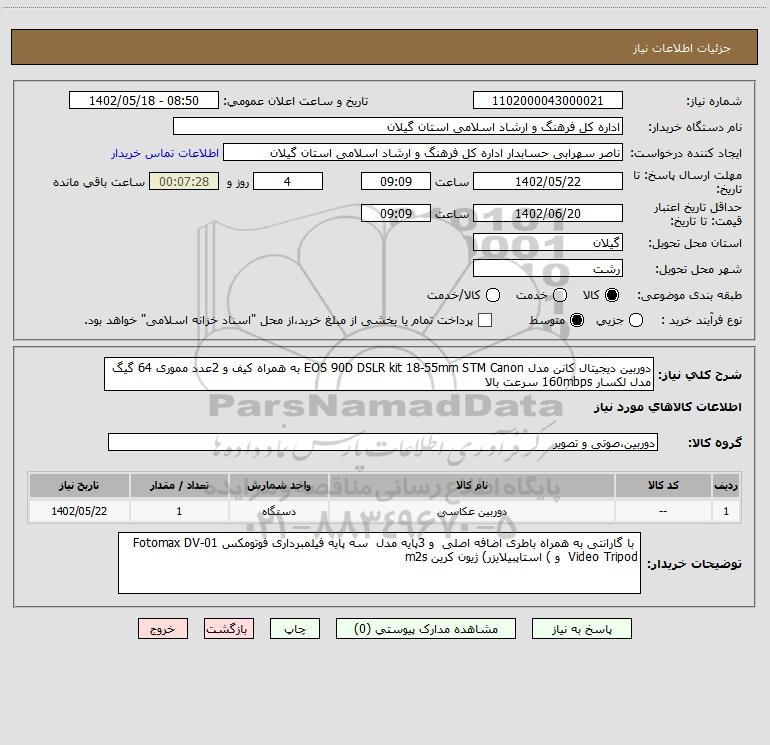This screenshot has height=745, width=770.
Task: Click the table date cell 1402/05/22
Action: [79, 511]
